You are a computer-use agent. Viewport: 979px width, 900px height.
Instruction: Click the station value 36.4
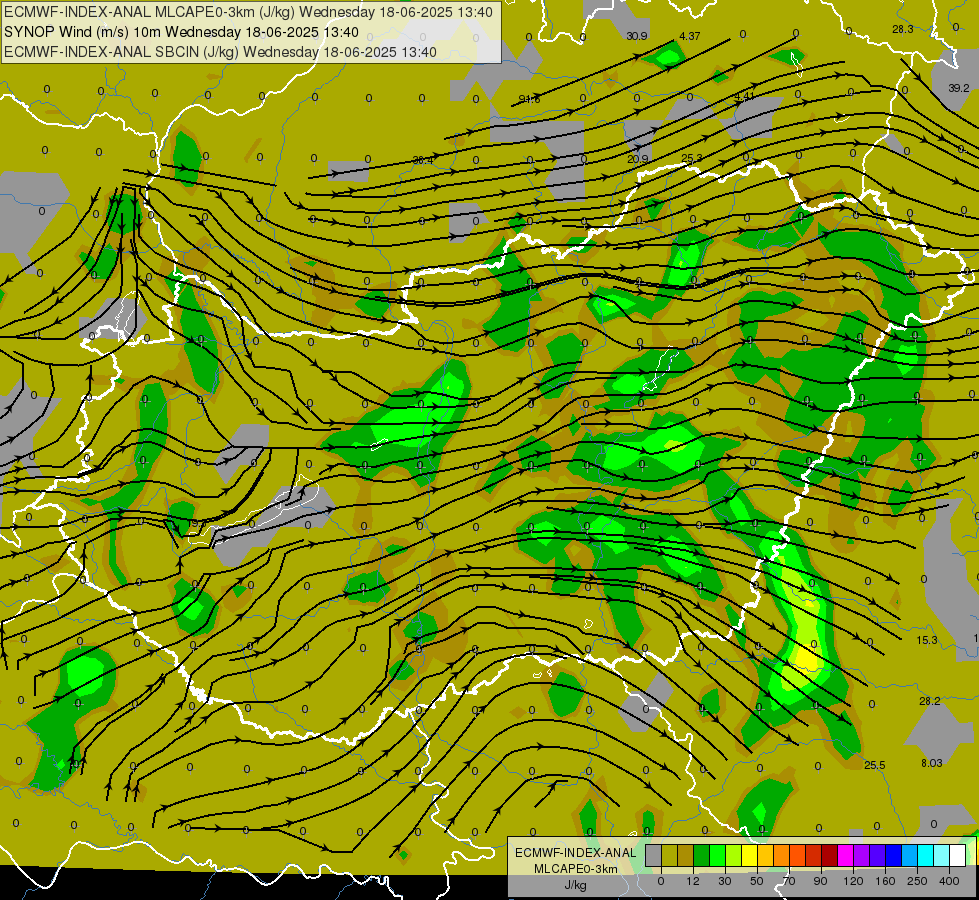point(423,161)
